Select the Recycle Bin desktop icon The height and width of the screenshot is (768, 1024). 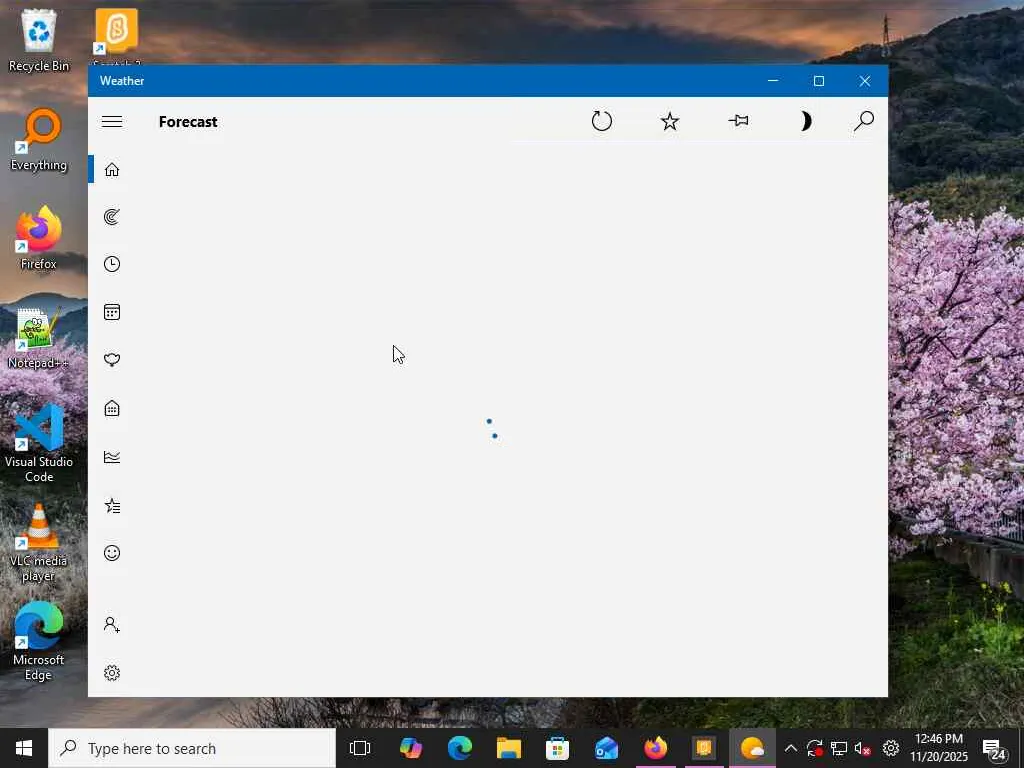click(x=39, y=40)
